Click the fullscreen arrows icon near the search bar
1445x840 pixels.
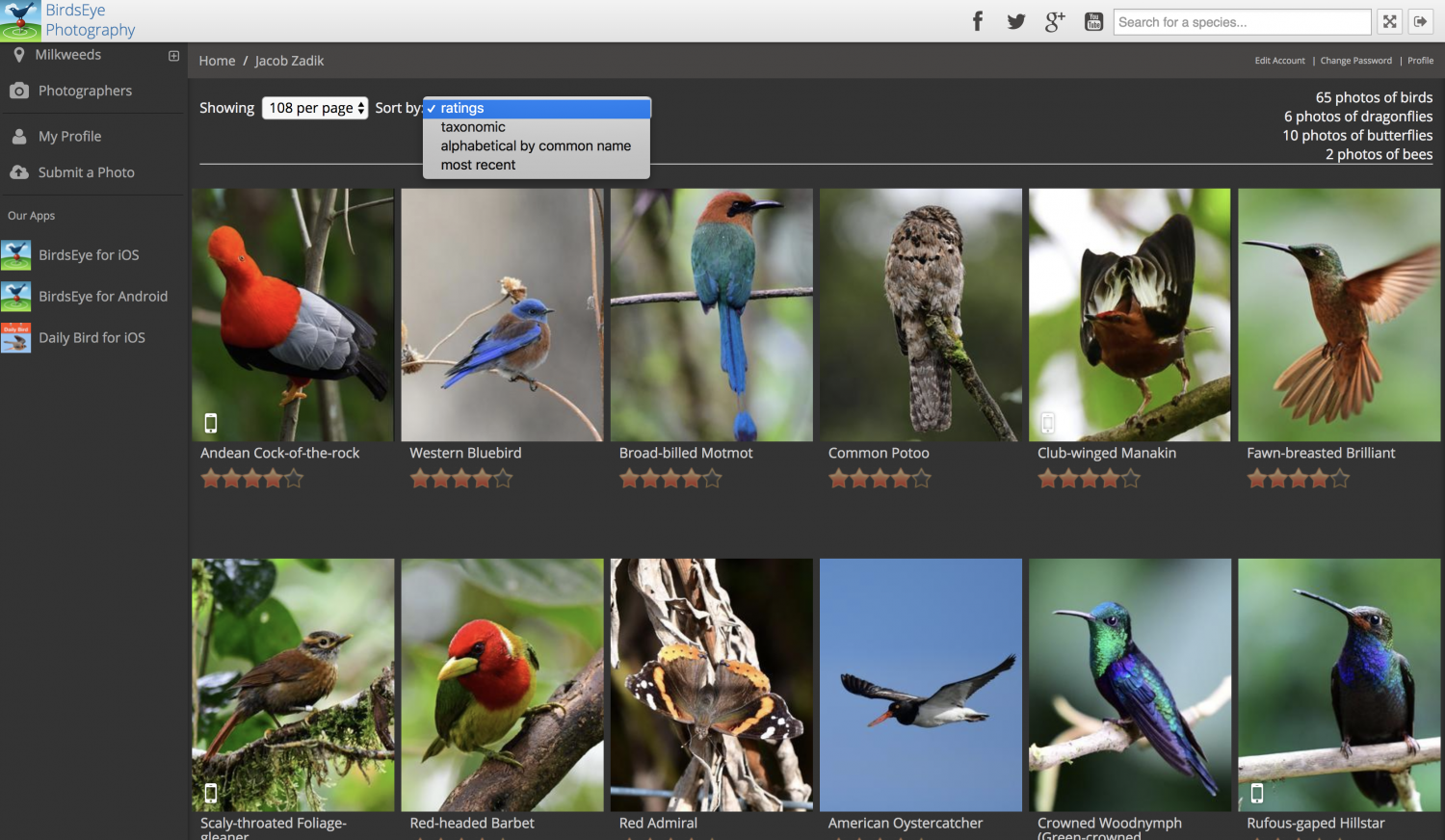tap(1389, 20)
